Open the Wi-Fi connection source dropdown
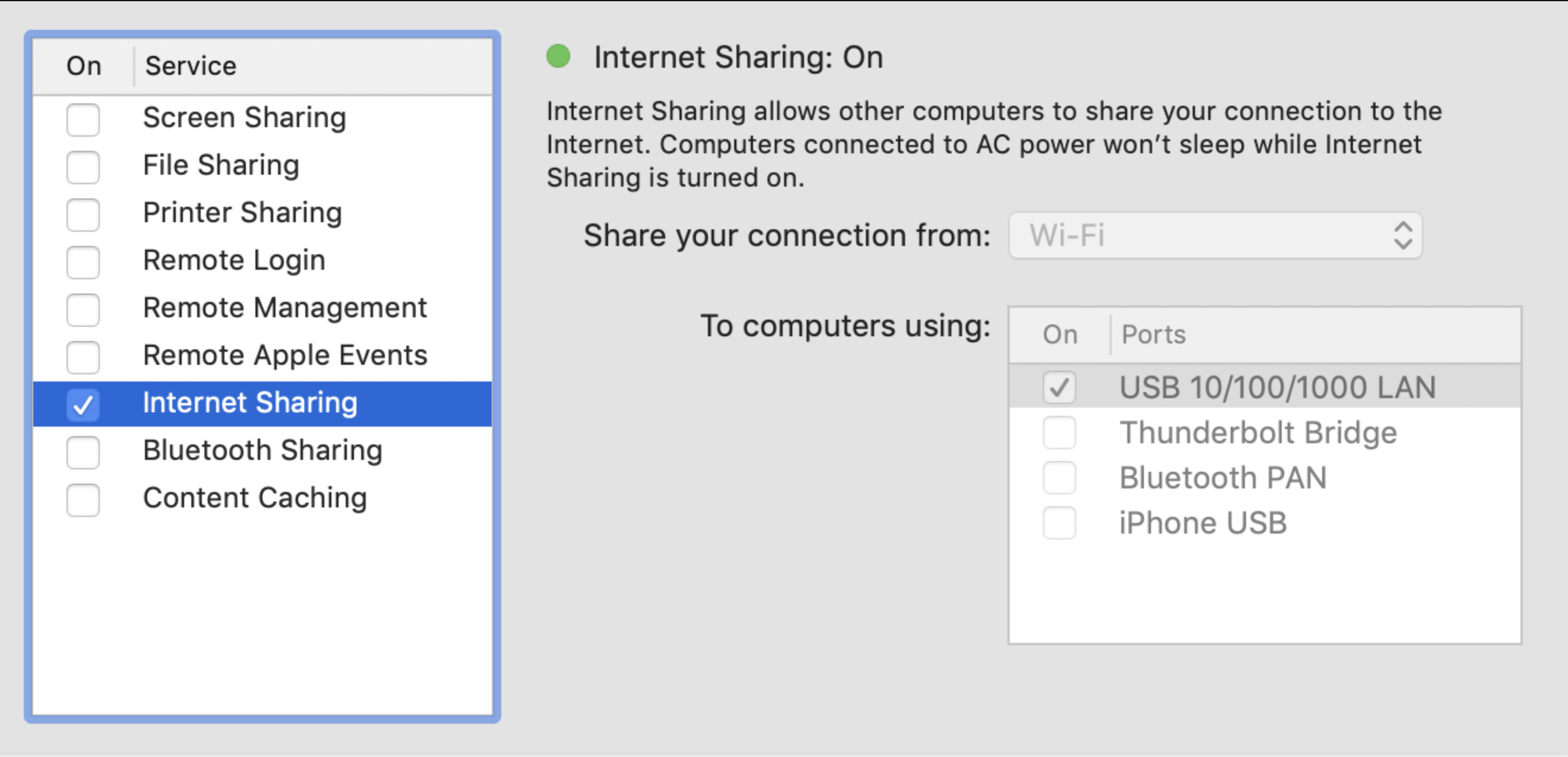This screenshot has width=1568, height=757. [x=1215, y=236]
